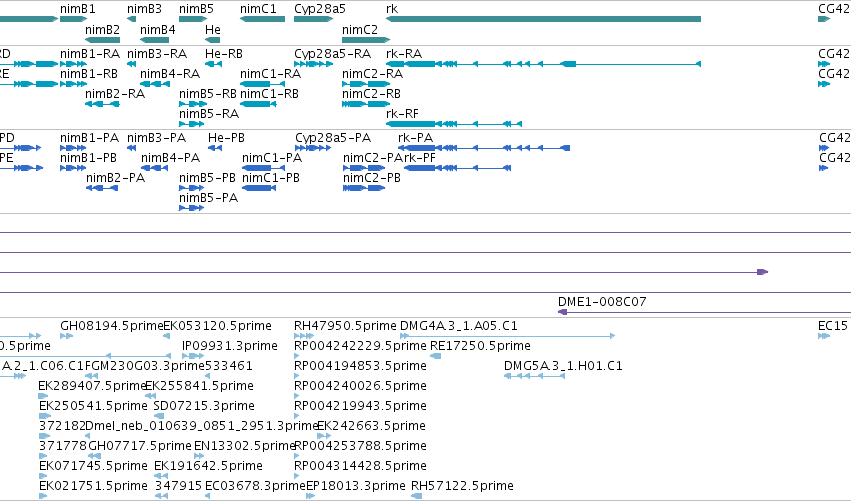Click the He gene label
Viewport: 851px width, 501px height.
[x=213, y=30]
